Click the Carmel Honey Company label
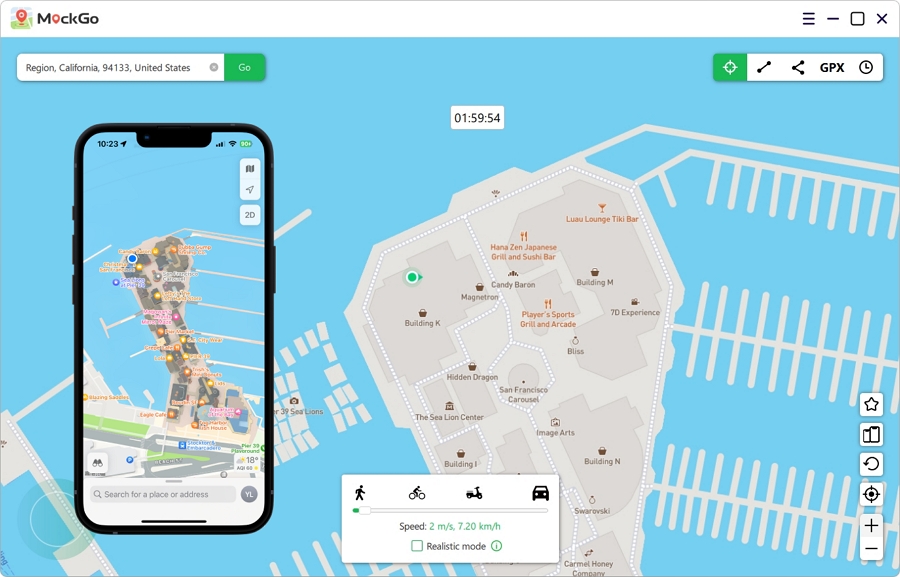The width and height of the screenshot is (900, 577). click(588, 568)
